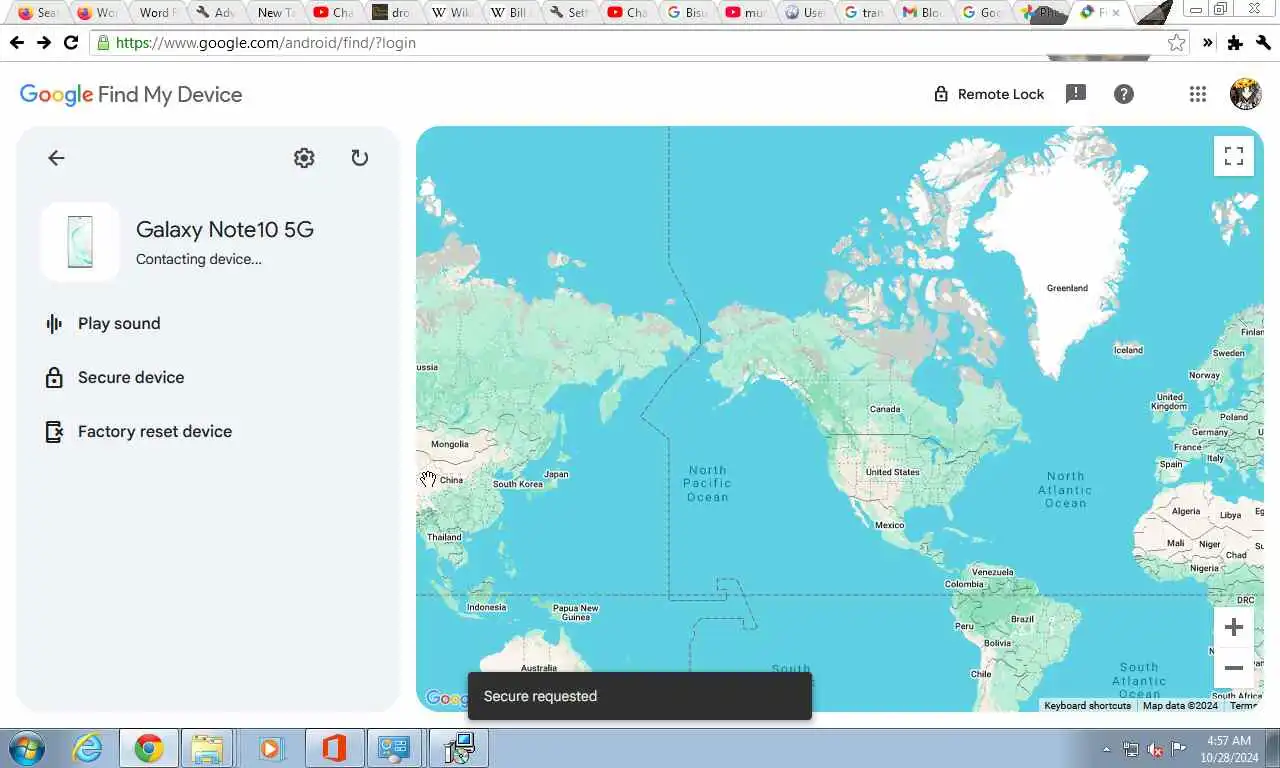Select Play sound option
1280x768 pixels.
102,323
